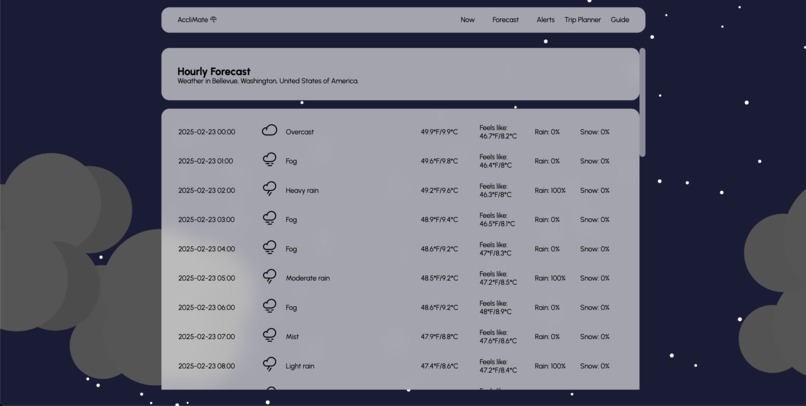Screen dimensions: 806x406
Task: Select the 2025-02-23 02:00 timestamp
Action: point(207,191)
